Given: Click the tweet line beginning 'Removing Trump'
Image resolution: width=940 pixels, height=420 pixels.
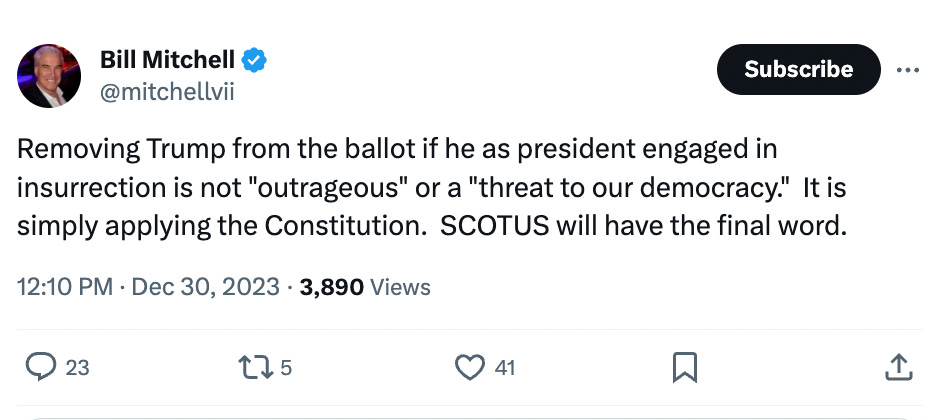Looking at the screenshot, I should (x=397, y=149).
